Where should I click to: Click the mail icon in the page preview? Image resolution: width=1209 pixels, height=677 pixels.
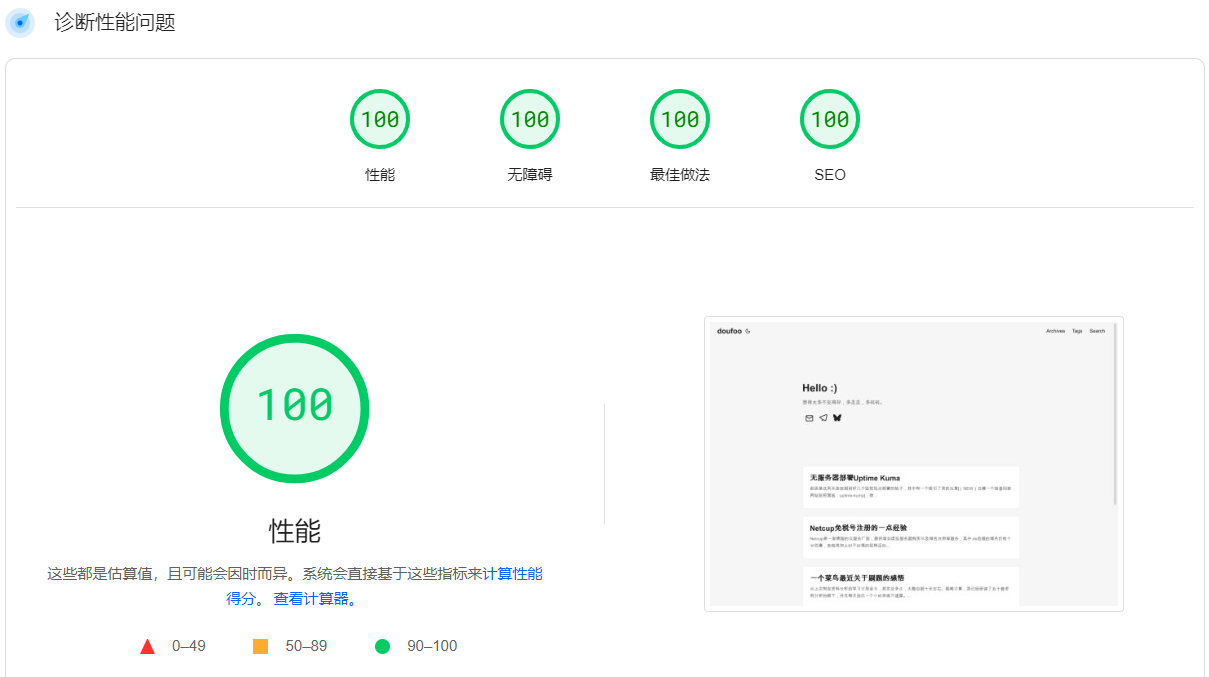pos(809,418)
